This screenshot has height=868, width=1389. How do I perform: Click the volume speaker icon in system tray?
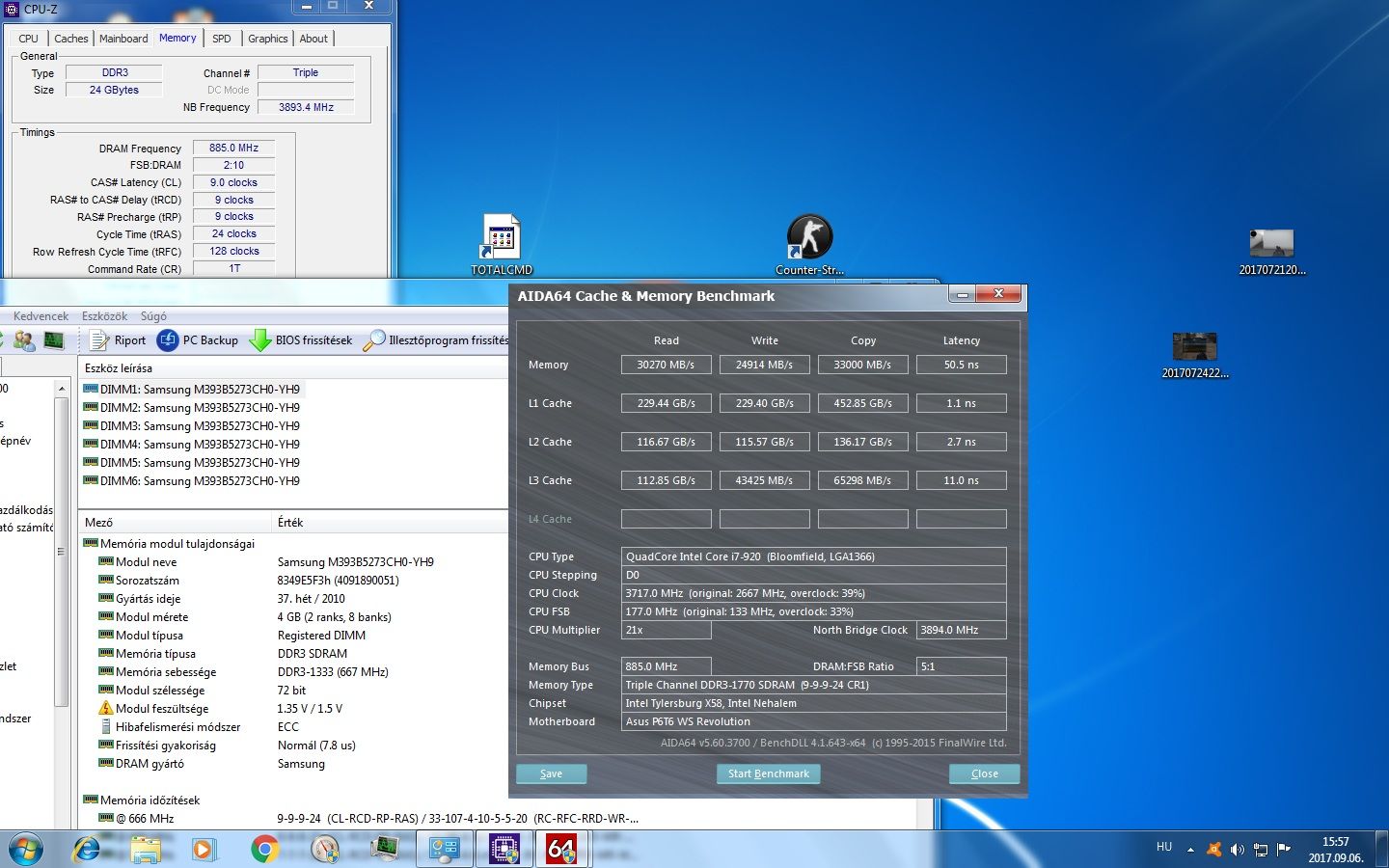[x=1238, y=850]
